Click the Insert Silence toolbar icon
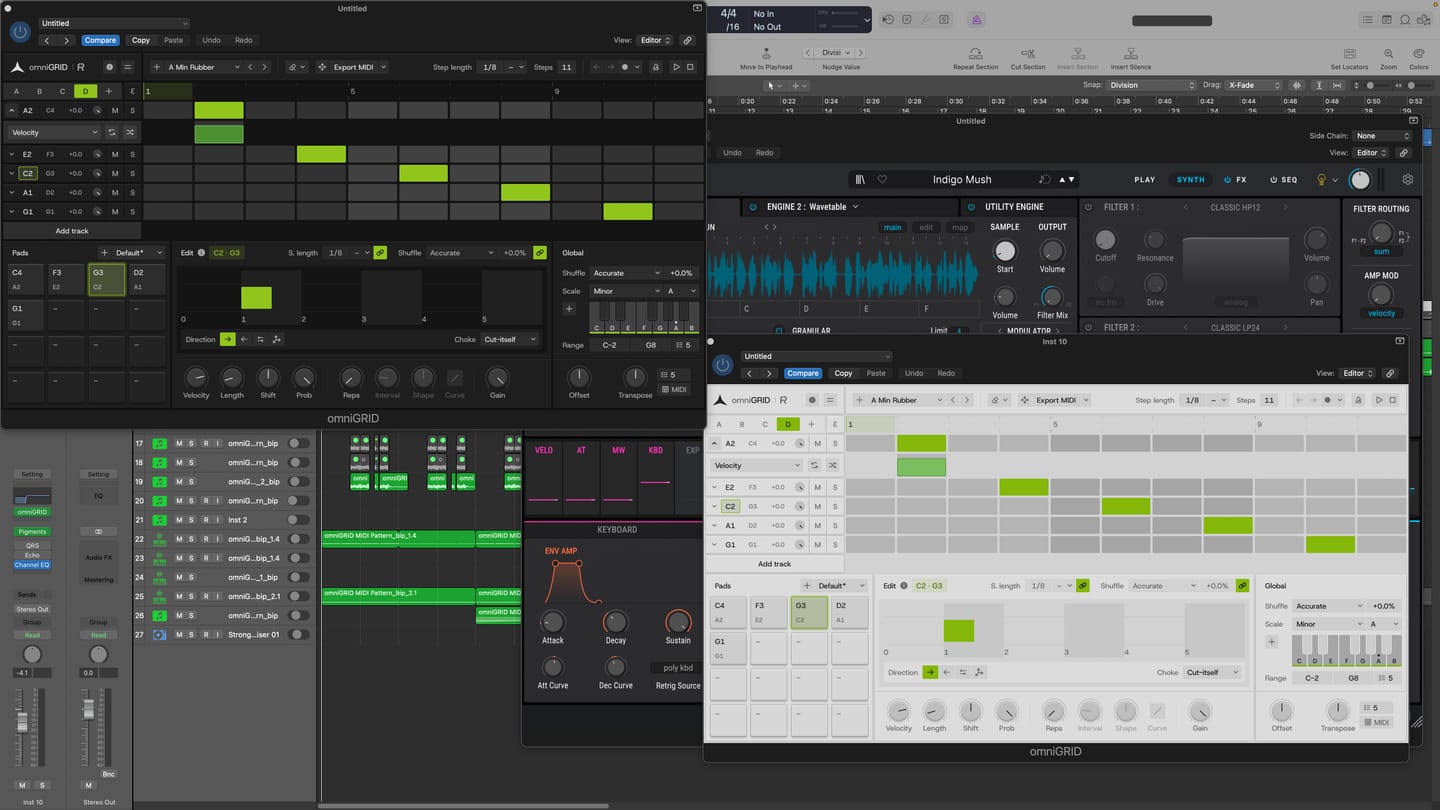The image size is (1440, 810). 1131,54
